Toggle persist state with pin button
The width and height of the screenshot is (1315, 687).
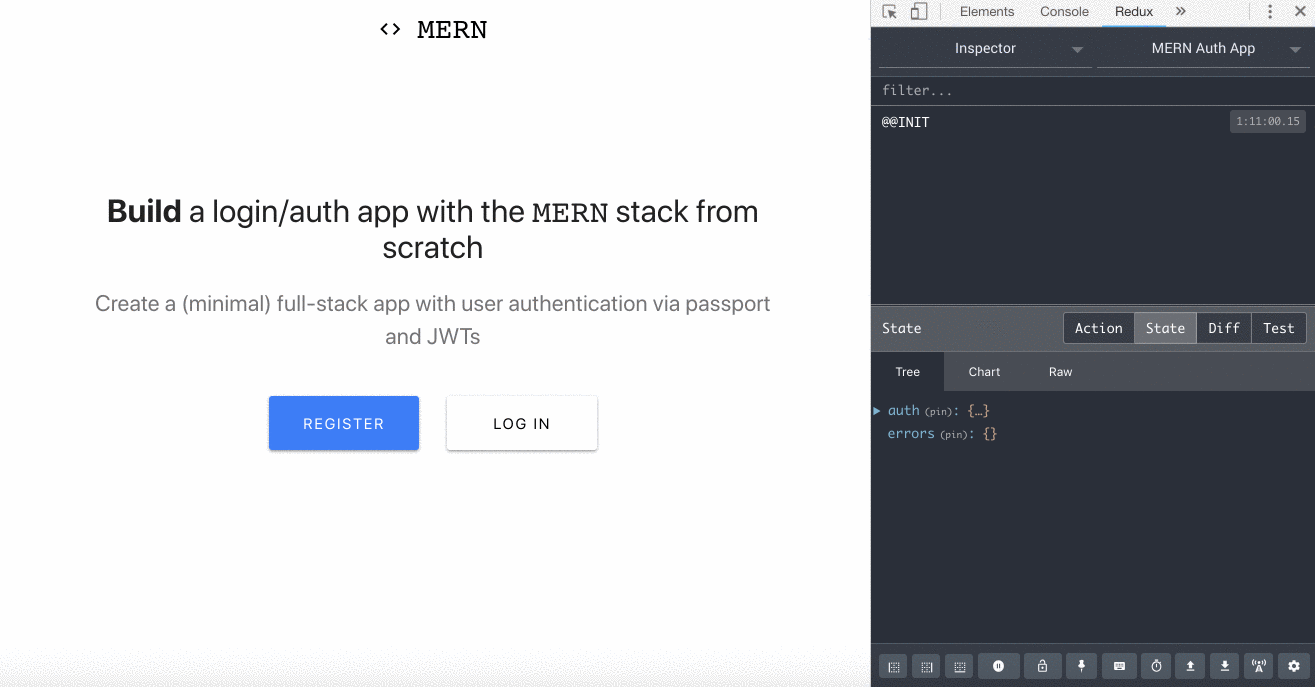point(1081,666)
